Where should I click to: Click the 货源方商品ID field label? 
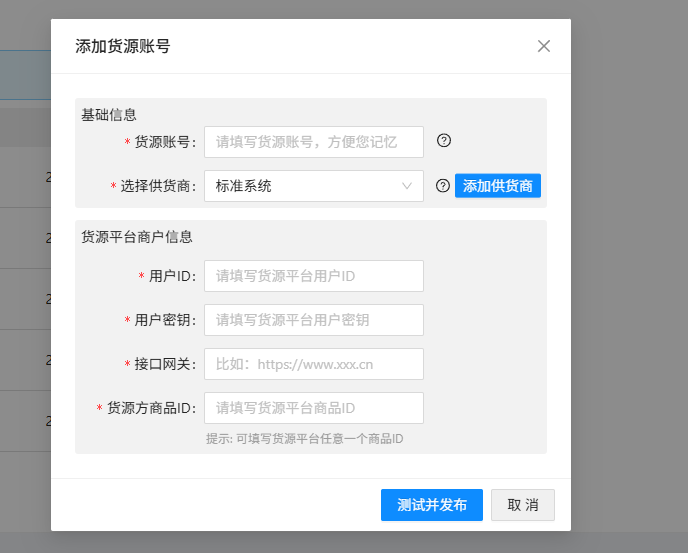pos(151,408)
